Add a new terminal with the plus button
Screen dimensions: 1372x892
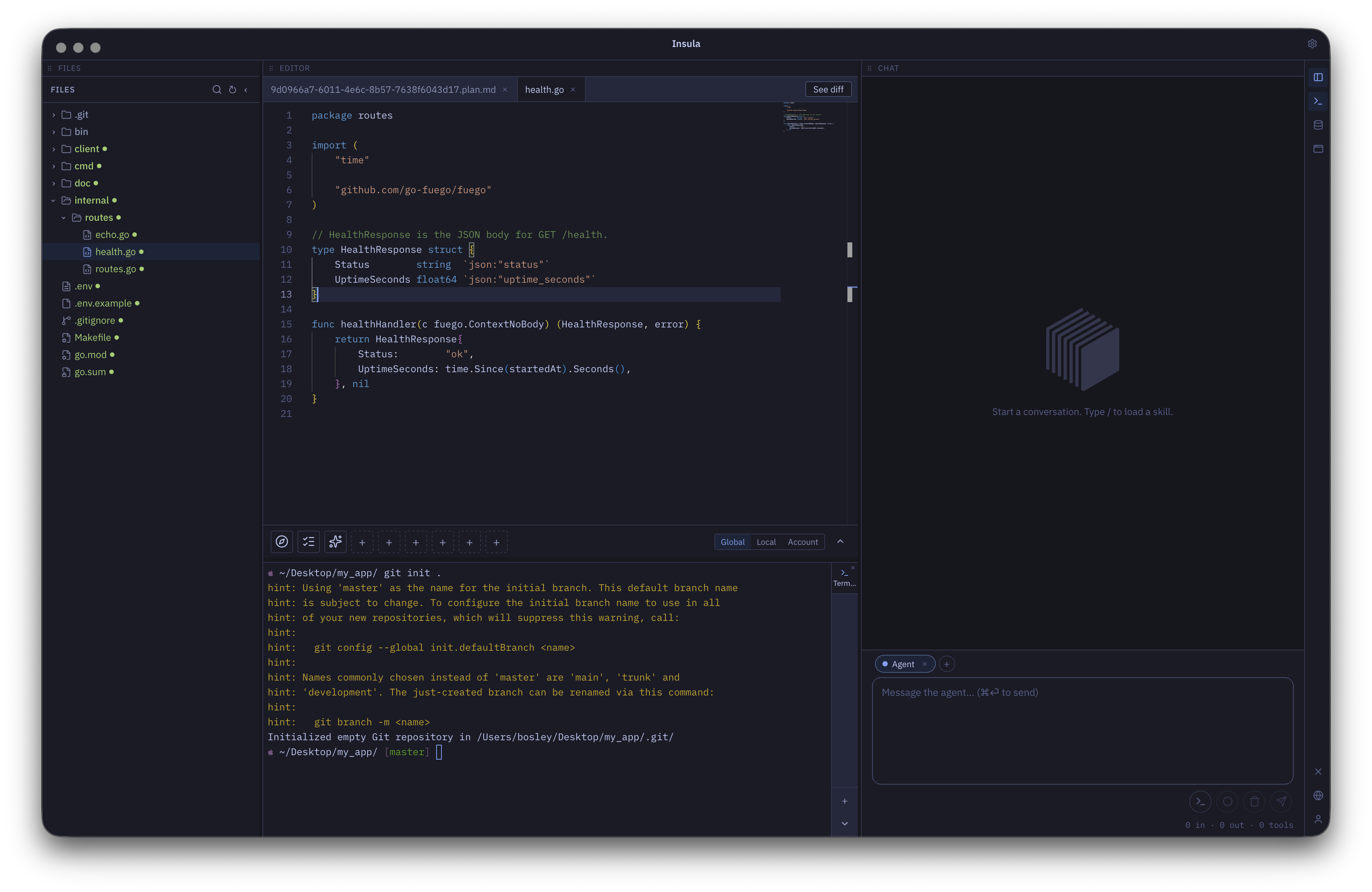844,801
